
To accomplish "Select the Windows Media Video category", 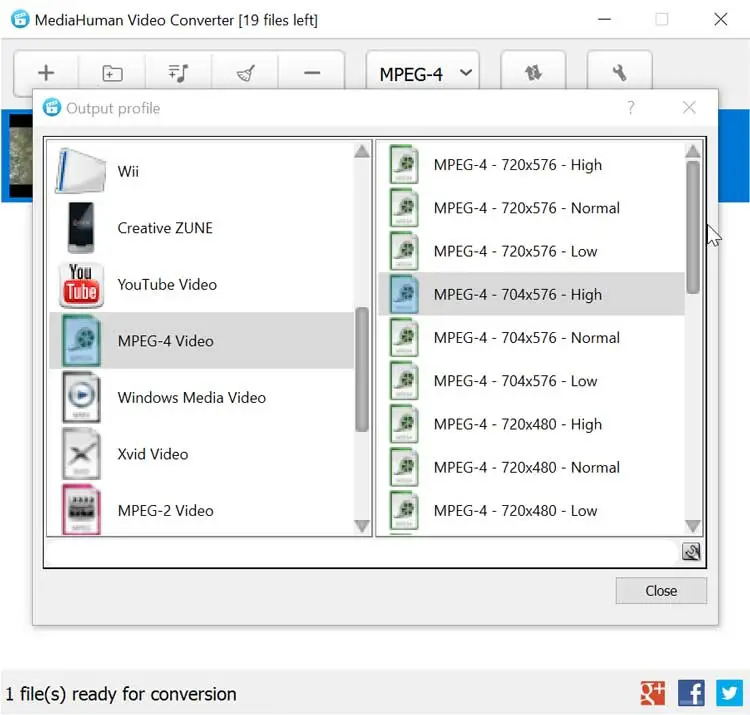I will tap(201, 397).
